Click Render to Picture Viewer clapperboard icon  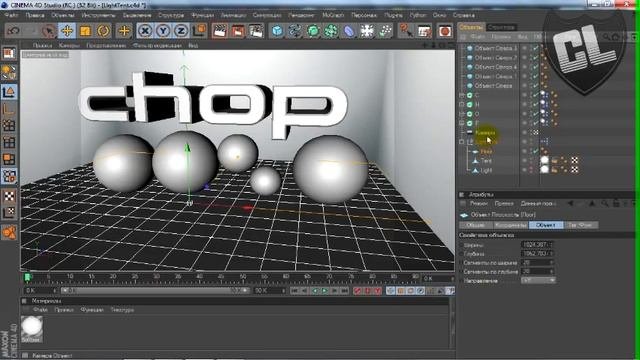[x=238, y=31]
